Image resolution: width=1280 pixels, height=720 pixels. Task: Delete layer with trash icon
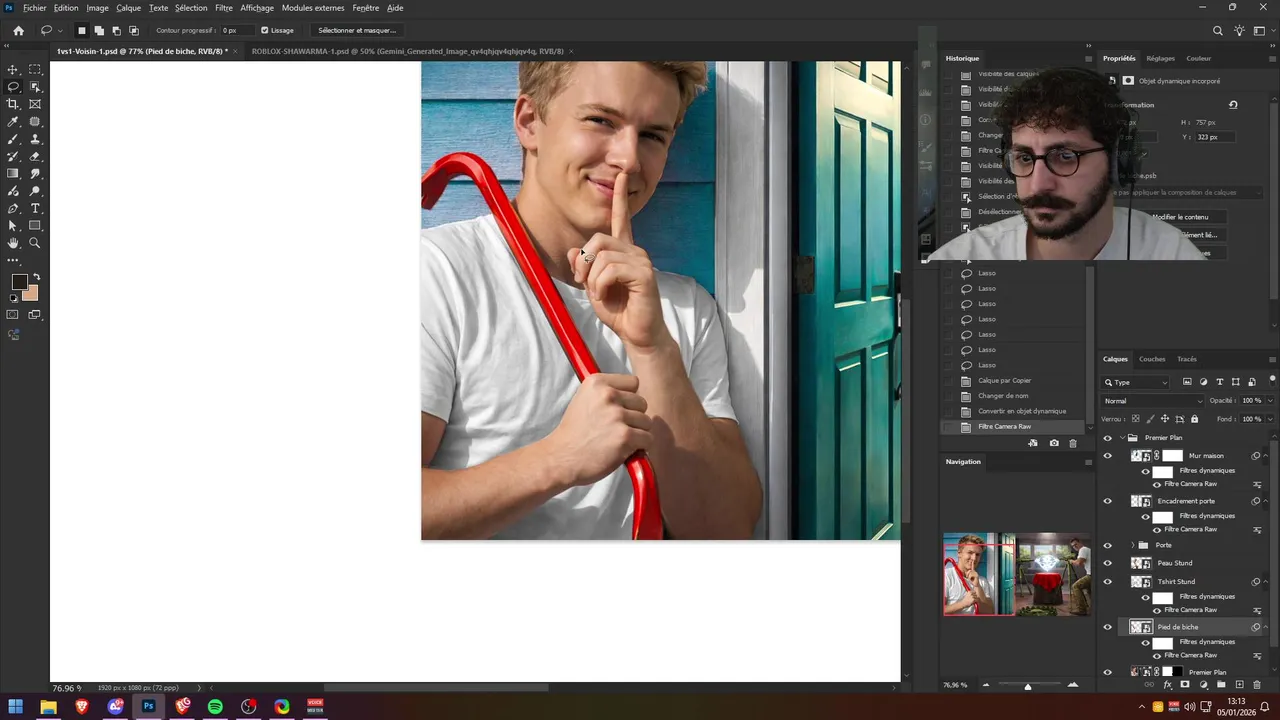(1257, 685)
